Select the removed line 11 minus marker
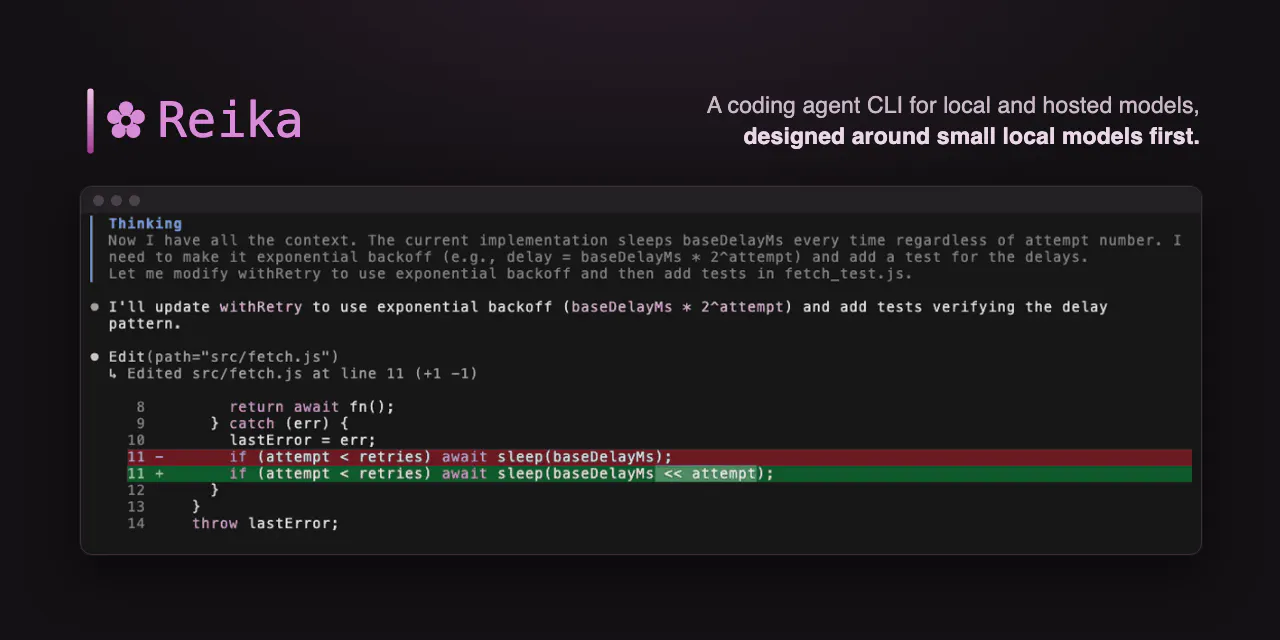Screen dimensions: 1280x640 pos(159,457)
